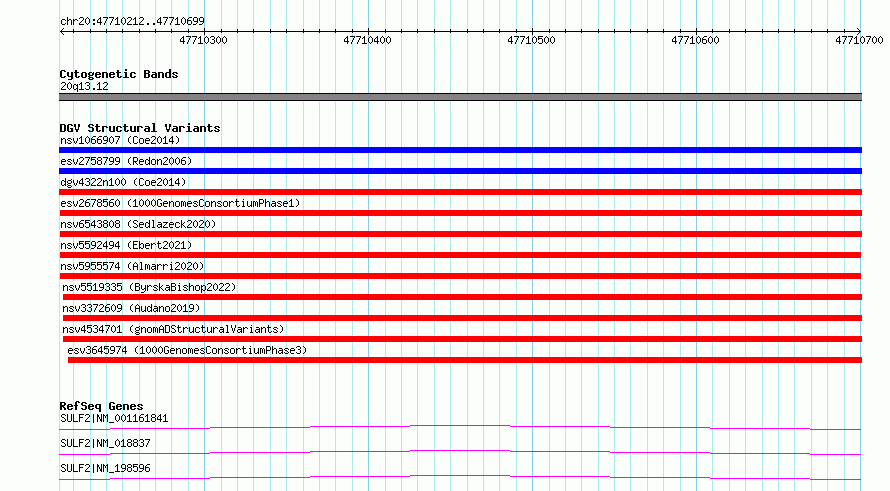Click the 47710700 ruler position label
This screenshot has width=890, height=491.
pos(859,40)
